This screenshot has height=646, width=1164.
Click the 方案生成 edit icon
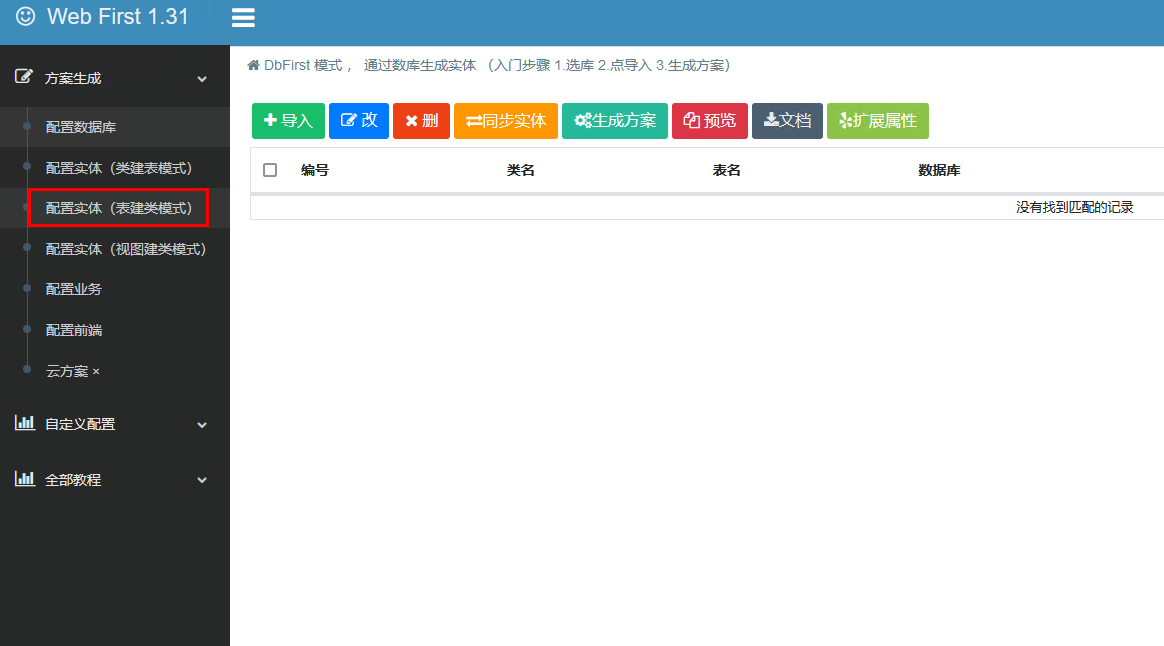coord(24,76)
